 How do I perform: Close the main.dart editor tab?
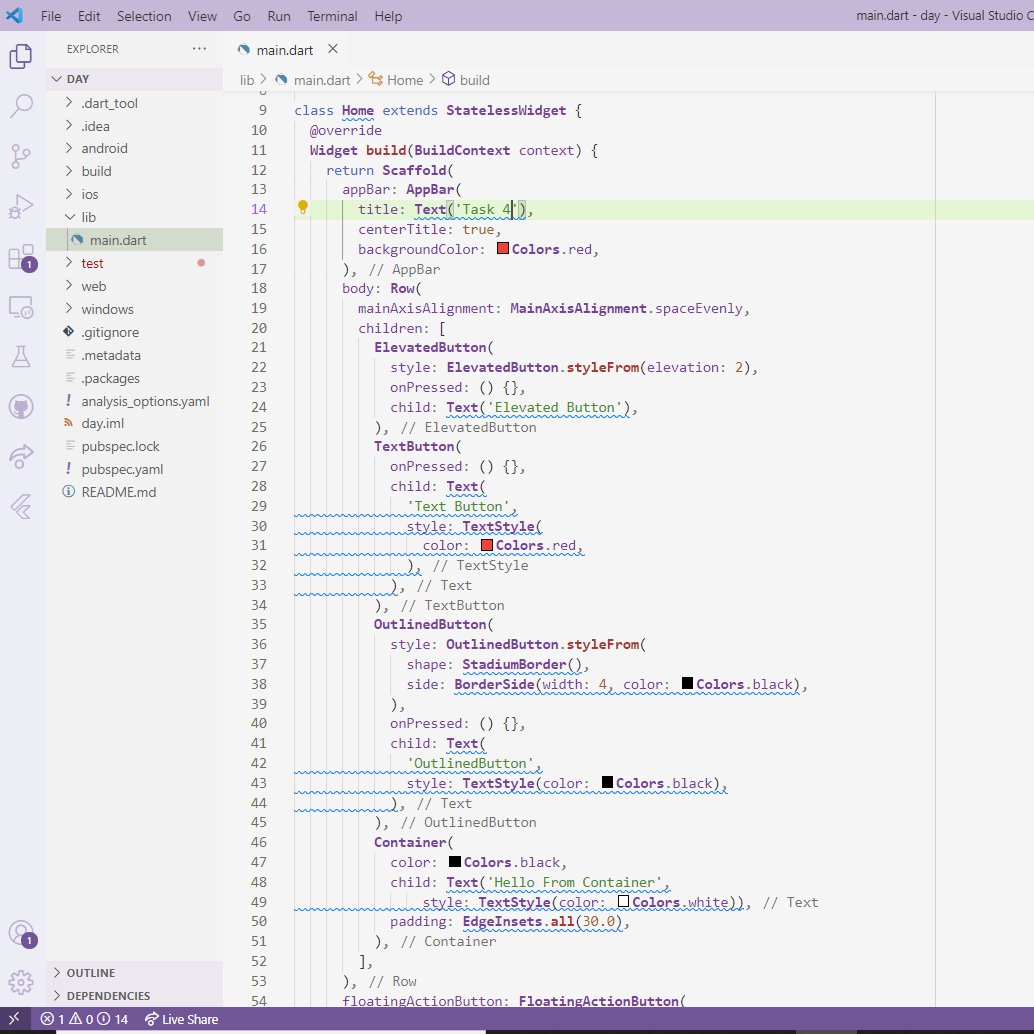click(333, 49)
